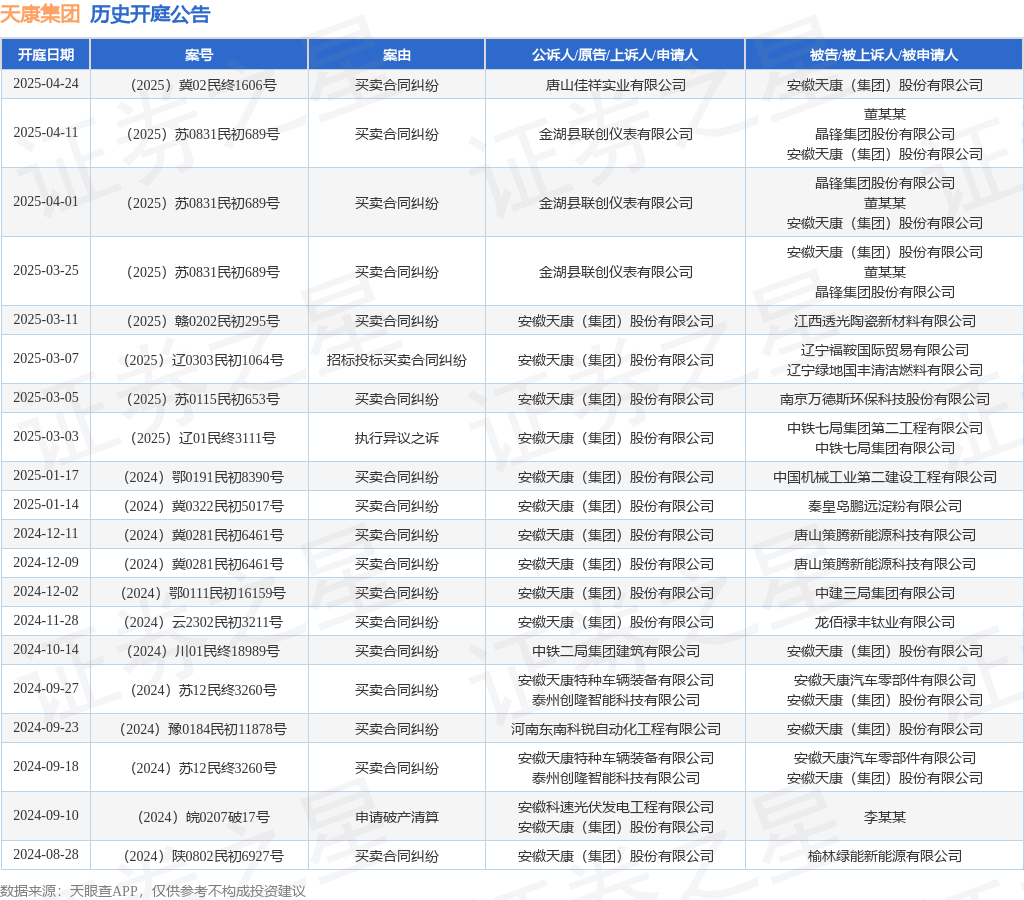This screenshot has height=900, width=1024.
Task: Click the 数据来源 footer note
Action: 153,891
